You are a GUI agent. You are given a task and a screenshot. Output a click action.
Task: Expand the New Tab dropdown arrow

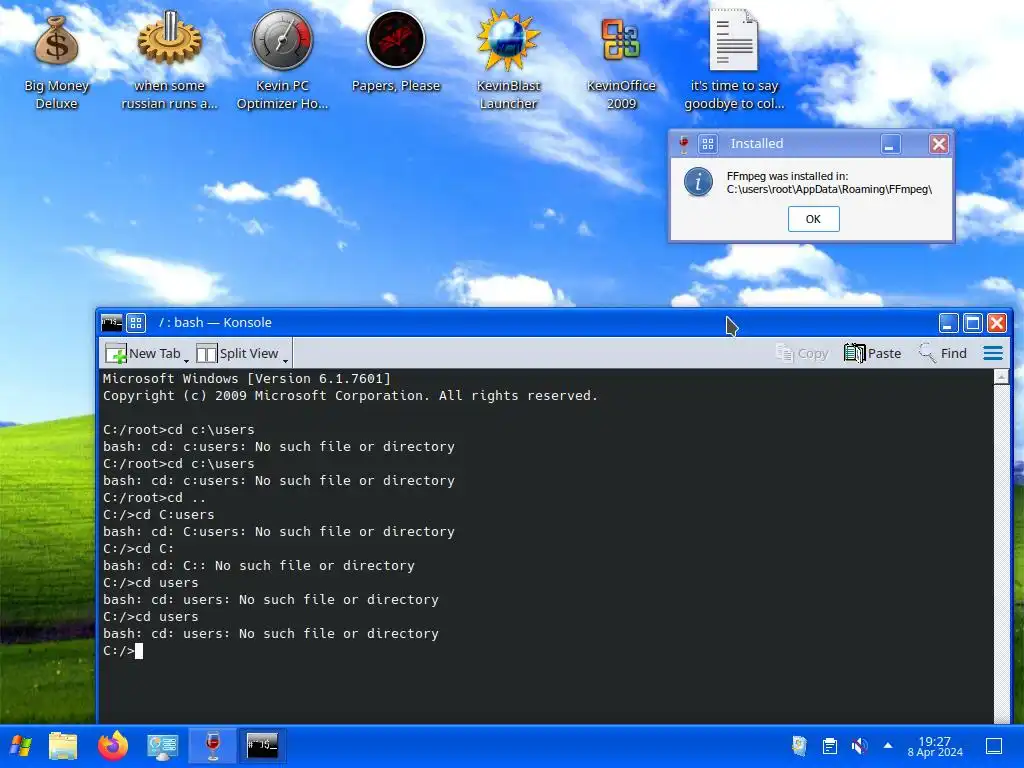point(187,360)
